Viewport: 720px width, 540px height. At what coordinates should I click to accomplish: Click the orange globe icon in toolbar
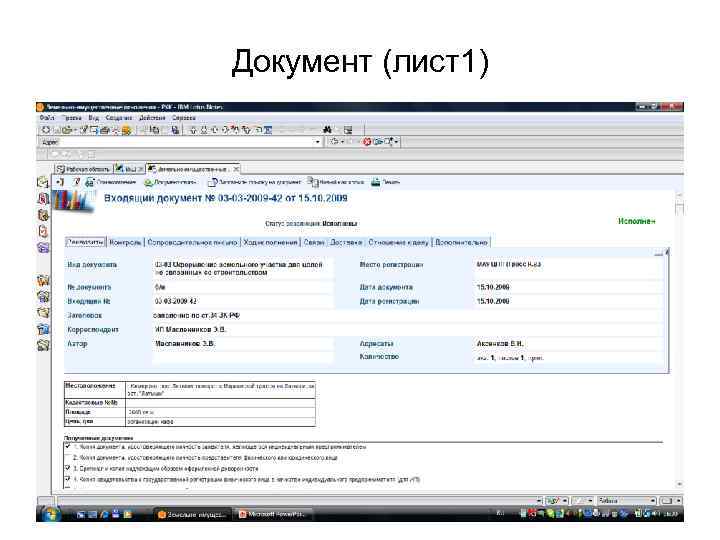tap(126, 130)
